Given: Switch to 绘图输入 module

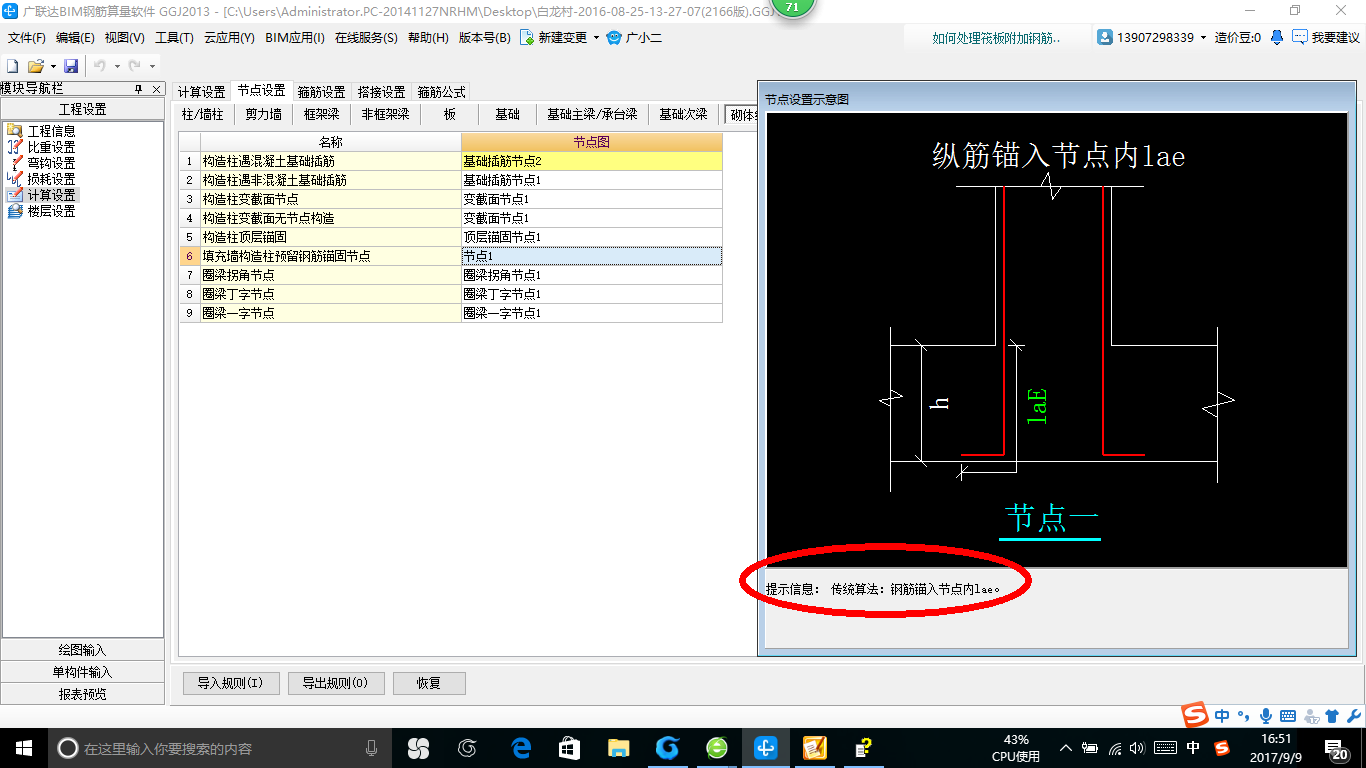Looking at the screenshot, I should [82, 650].
